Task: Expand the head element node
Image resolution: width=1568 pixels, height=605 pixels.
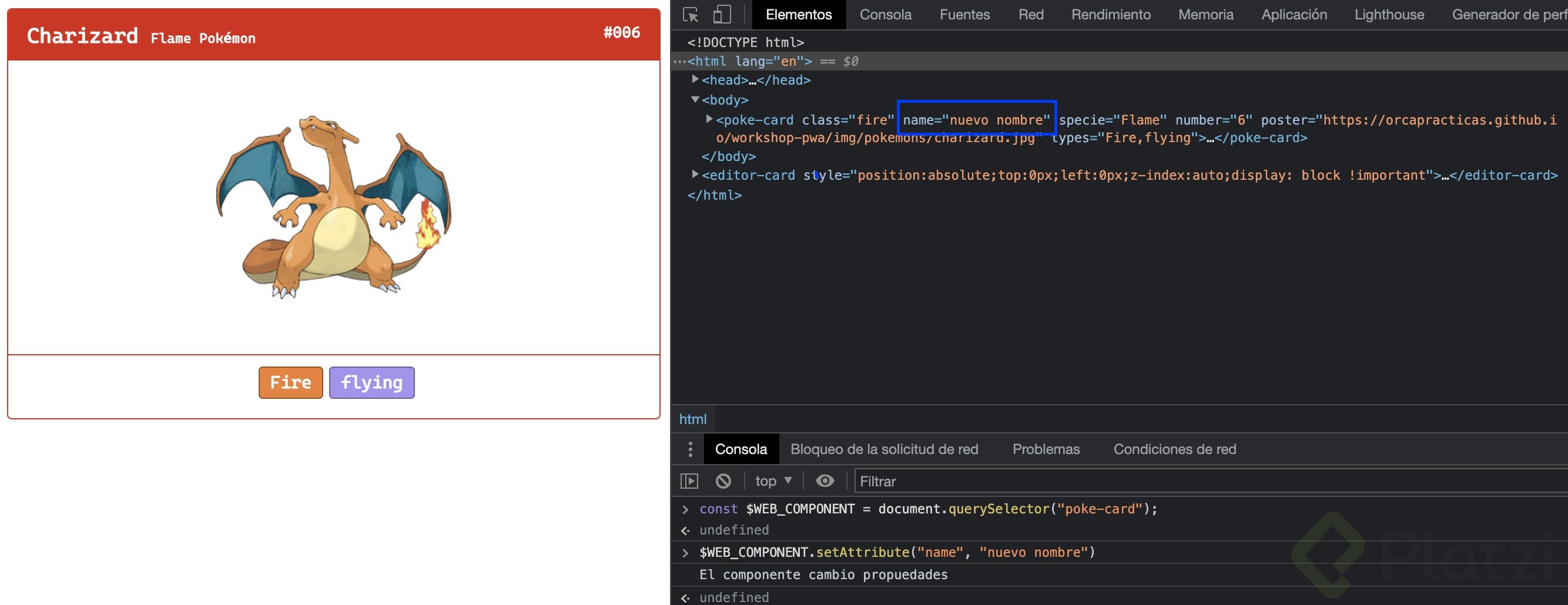Action: pos(695,79)
